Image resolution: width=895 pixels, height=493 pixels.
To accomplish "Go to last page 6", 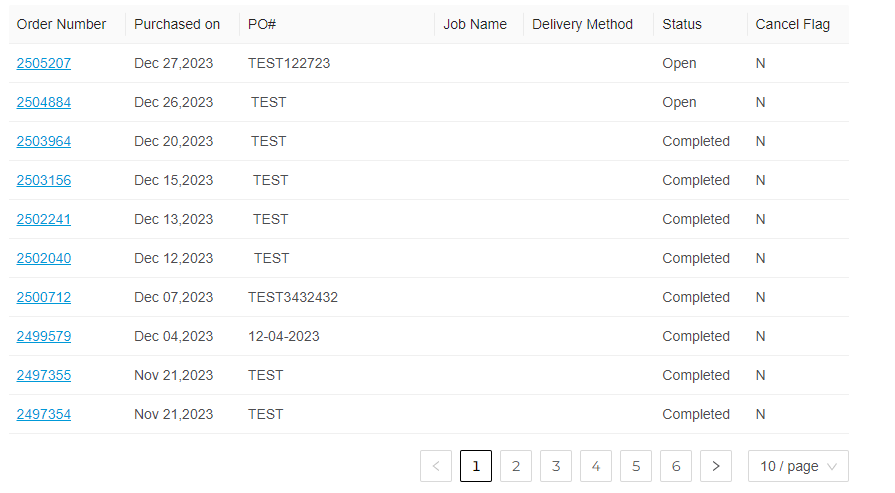I will [676, 466].
